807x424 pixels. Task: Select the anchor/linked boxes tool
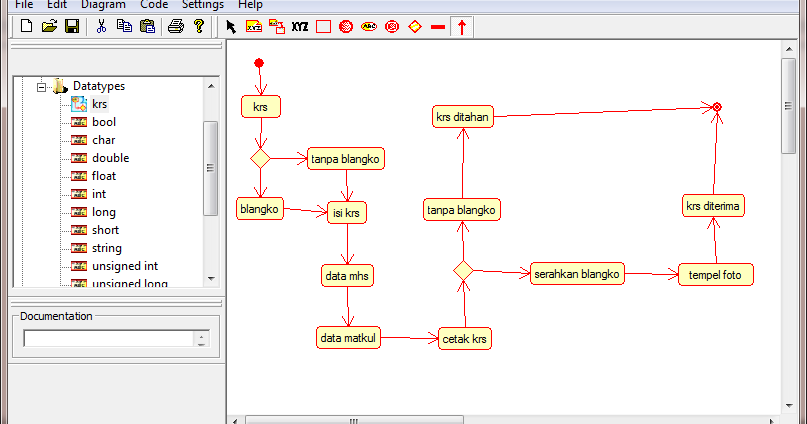click(277, 26)
